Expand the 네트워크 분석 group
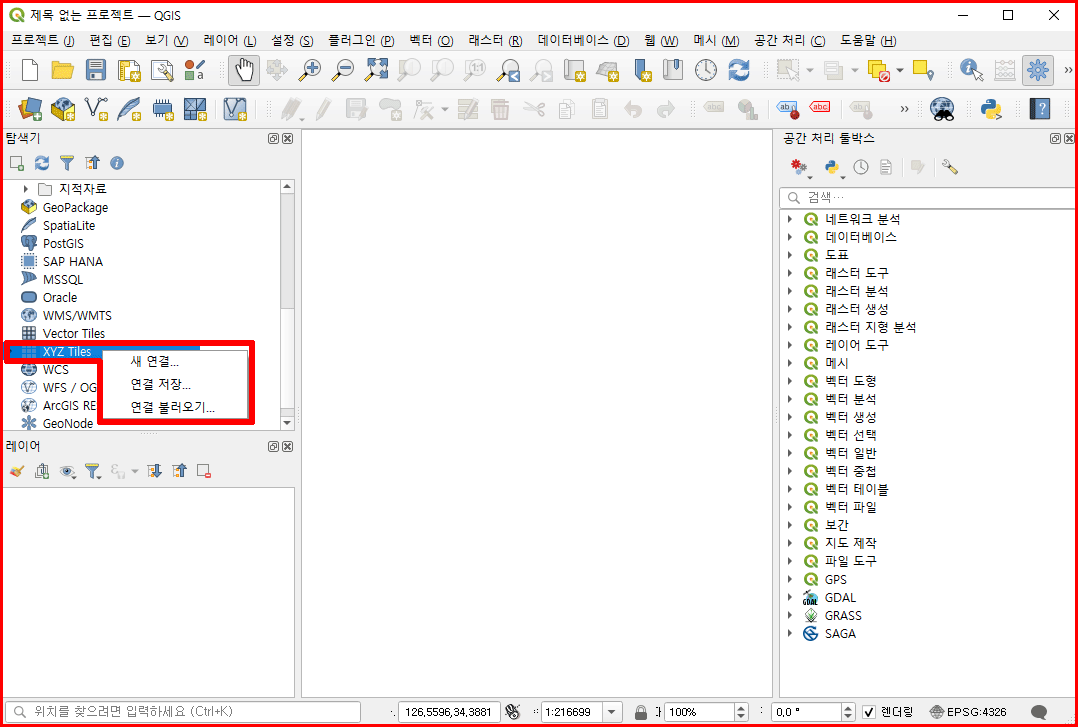This screenshot has height=727, width=1078. (790, 219)
